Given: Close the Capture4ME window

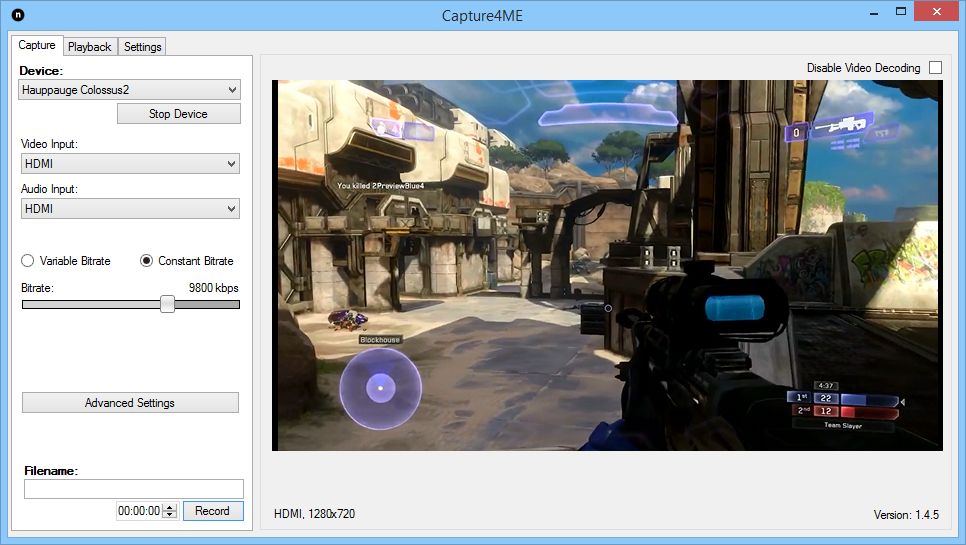Looking at the screenshot, I should 936,12.
